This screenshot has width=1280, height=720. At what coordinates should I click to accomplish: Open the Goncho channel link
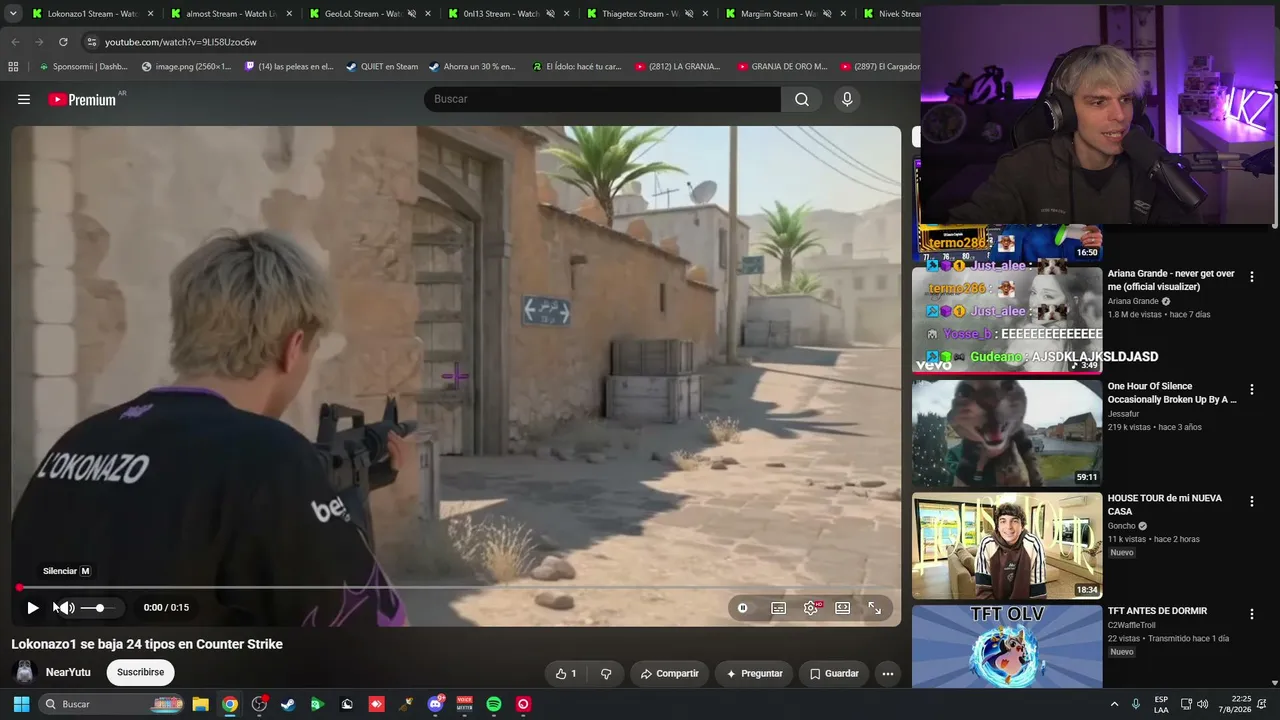point(1123,526)
